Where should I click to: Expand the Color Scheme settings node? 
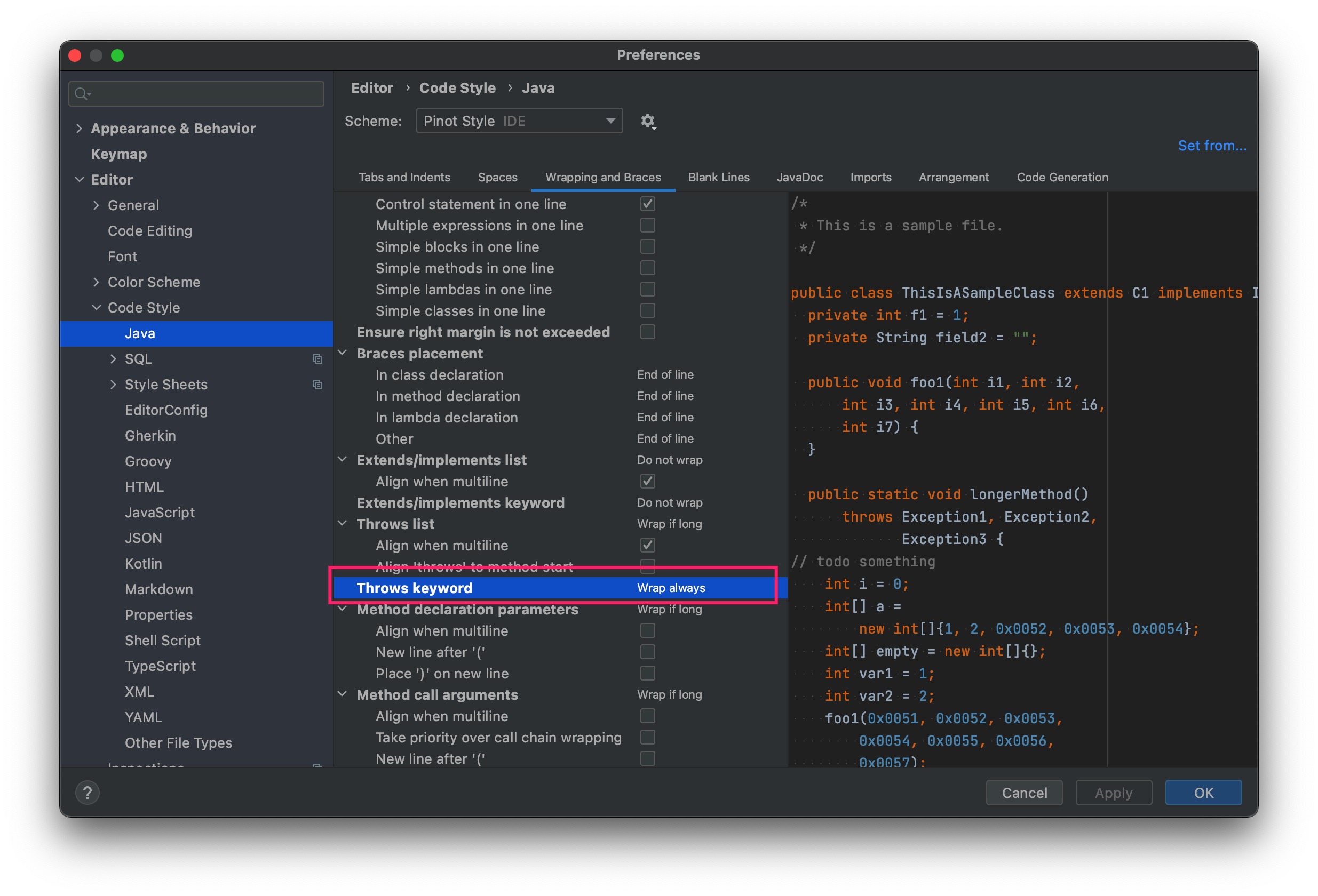click(96, 282)
